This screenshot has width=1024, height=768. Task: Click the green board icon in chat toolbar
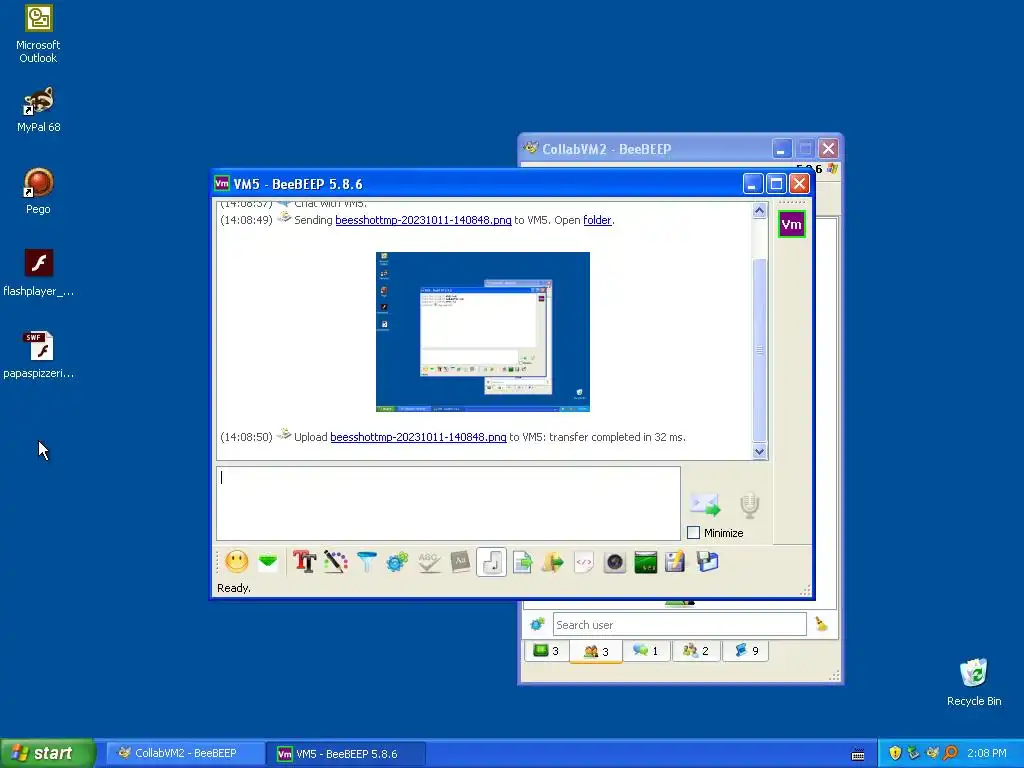(645, 562)
